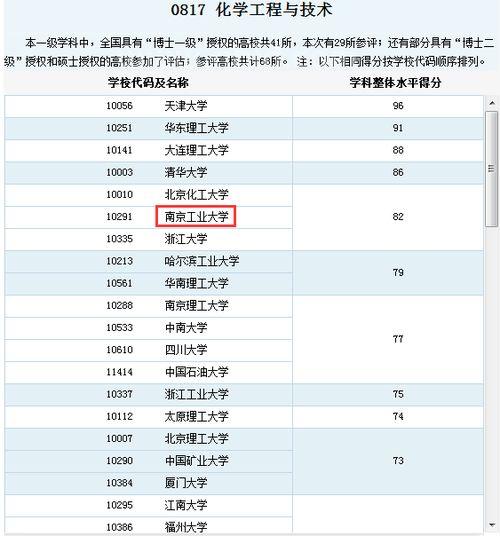Click school code 10610
Viewport: 500px width, 536px height.
point(119,350)
